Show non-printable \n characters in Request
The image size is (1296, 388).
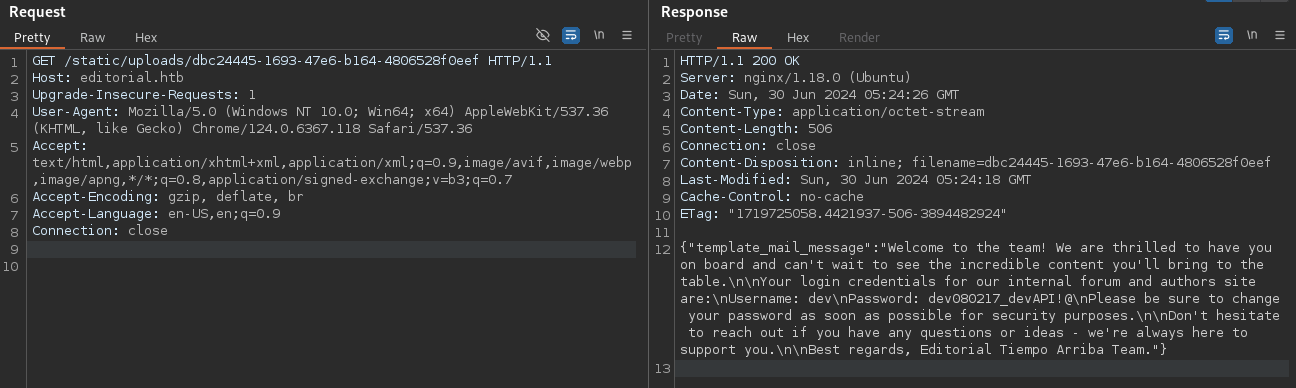pos(599,35)
